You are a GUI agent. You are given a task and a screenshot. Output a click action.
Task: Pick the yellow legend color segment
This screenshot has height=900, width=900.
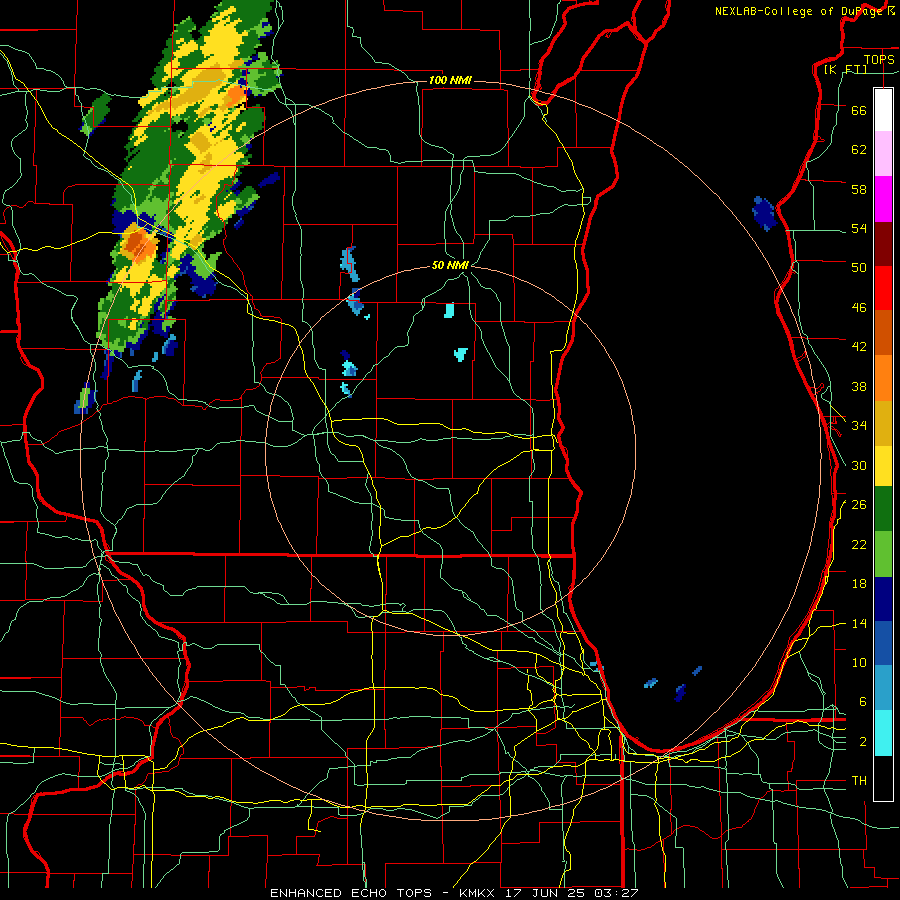coord(883,466)
